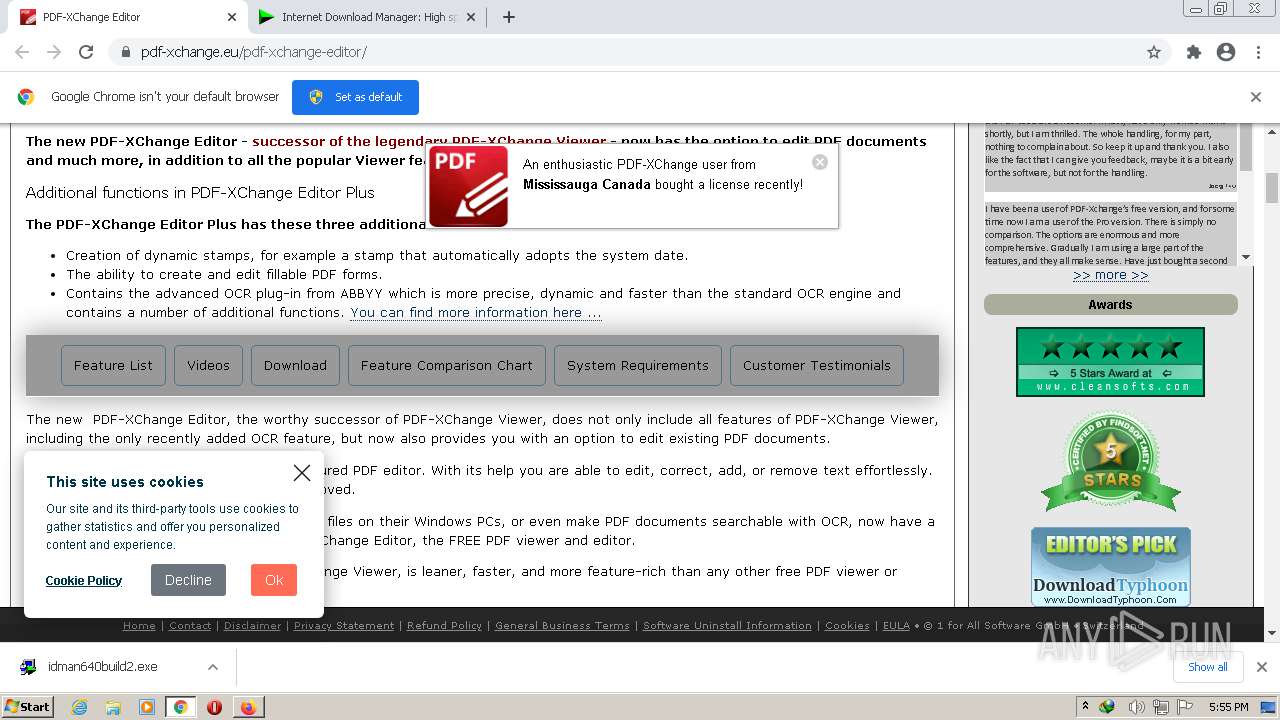Screen dimensions: 1280x720
Task: Close the PDF-XChange Editor tab
Action: click(232, 17)
